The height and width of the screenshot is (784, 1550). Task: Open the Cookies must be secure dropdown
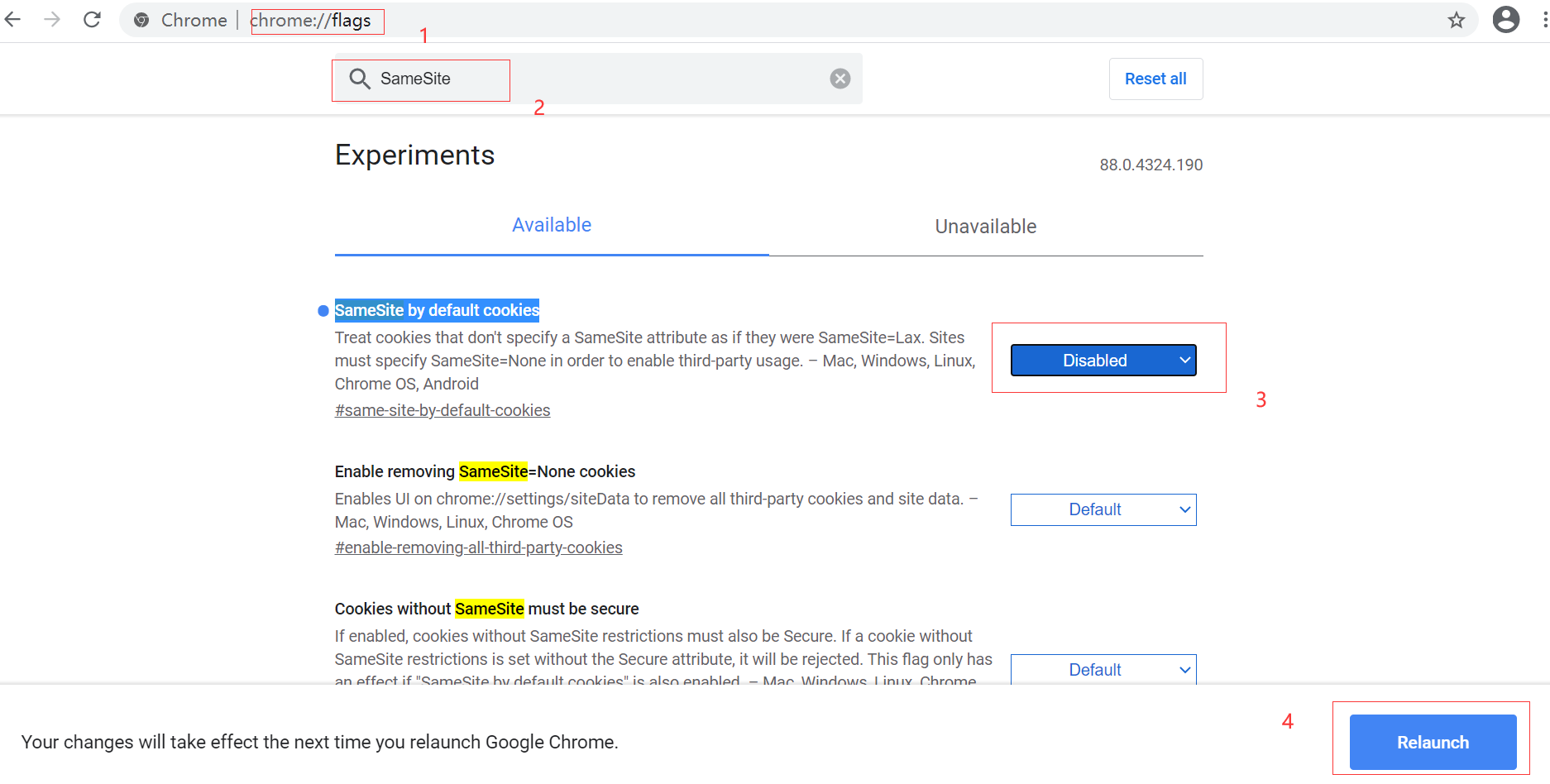(x=1103, y=669)
